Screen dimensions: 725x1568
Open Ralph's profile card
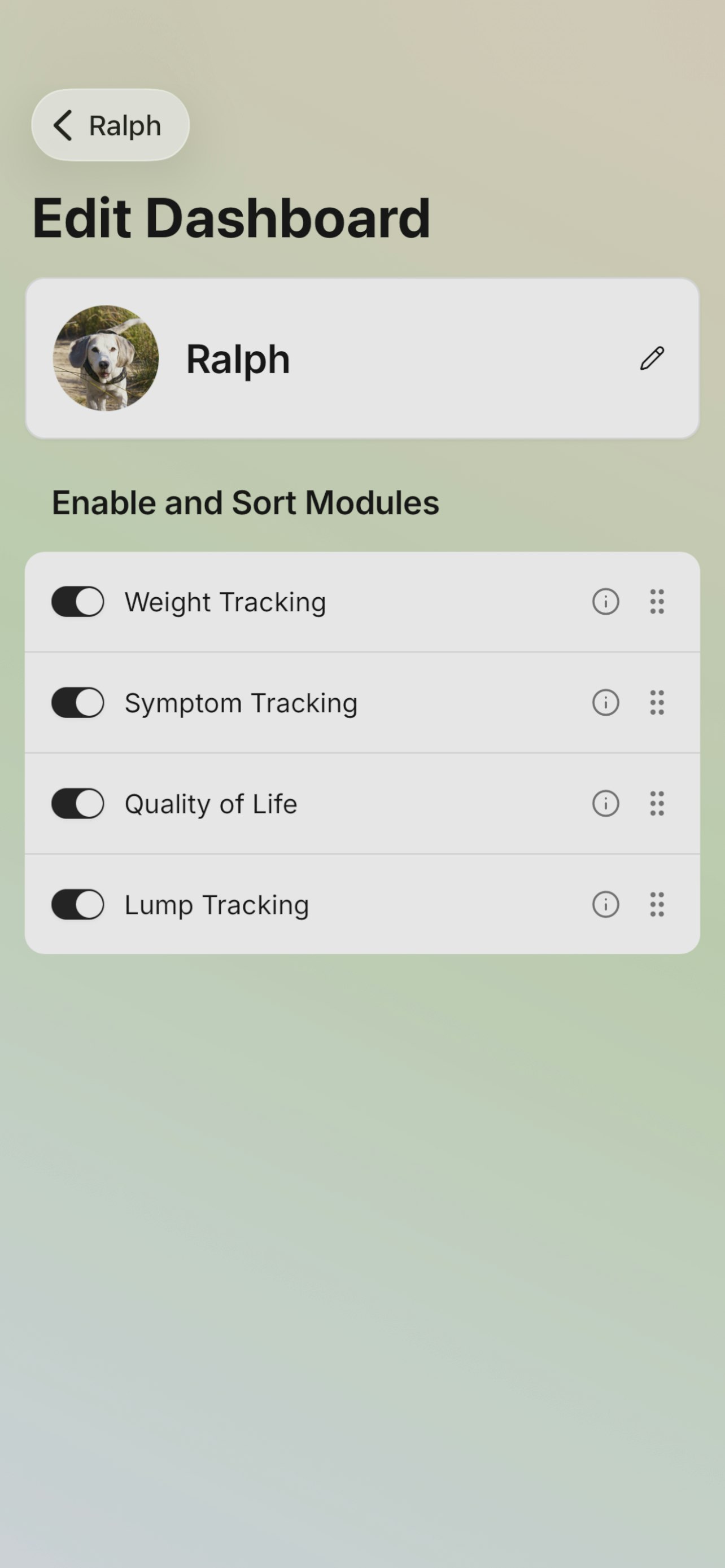point(361,358)
